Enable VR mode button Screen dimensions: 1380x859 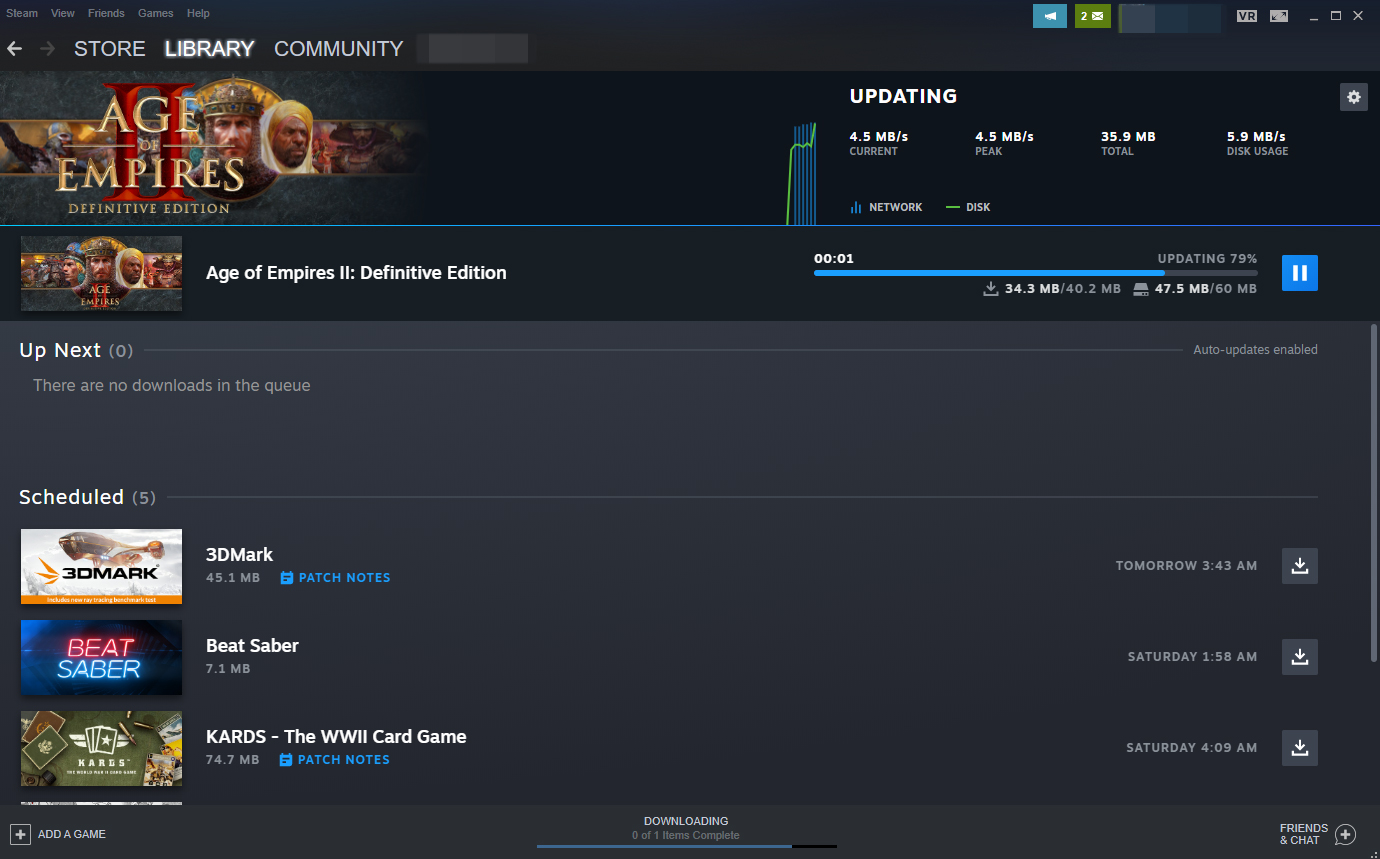click(1246, 16)
